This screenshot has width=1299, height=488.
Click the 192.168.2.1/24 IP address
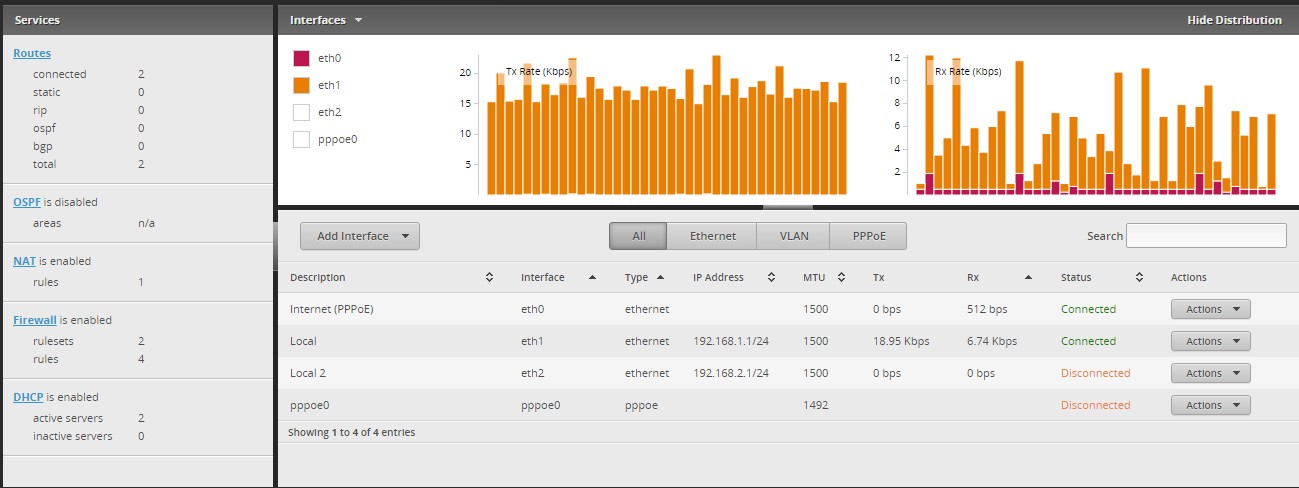(x=731, y=373)
